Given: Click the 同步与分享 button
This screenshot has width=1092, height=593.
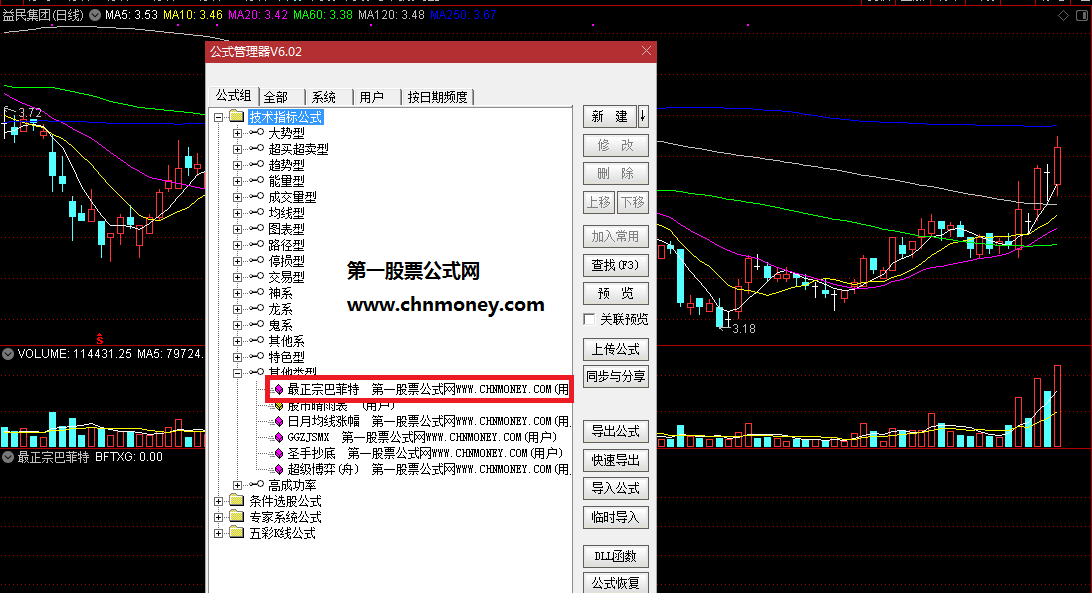Looking at the screenshot, I should pos(616,376).
